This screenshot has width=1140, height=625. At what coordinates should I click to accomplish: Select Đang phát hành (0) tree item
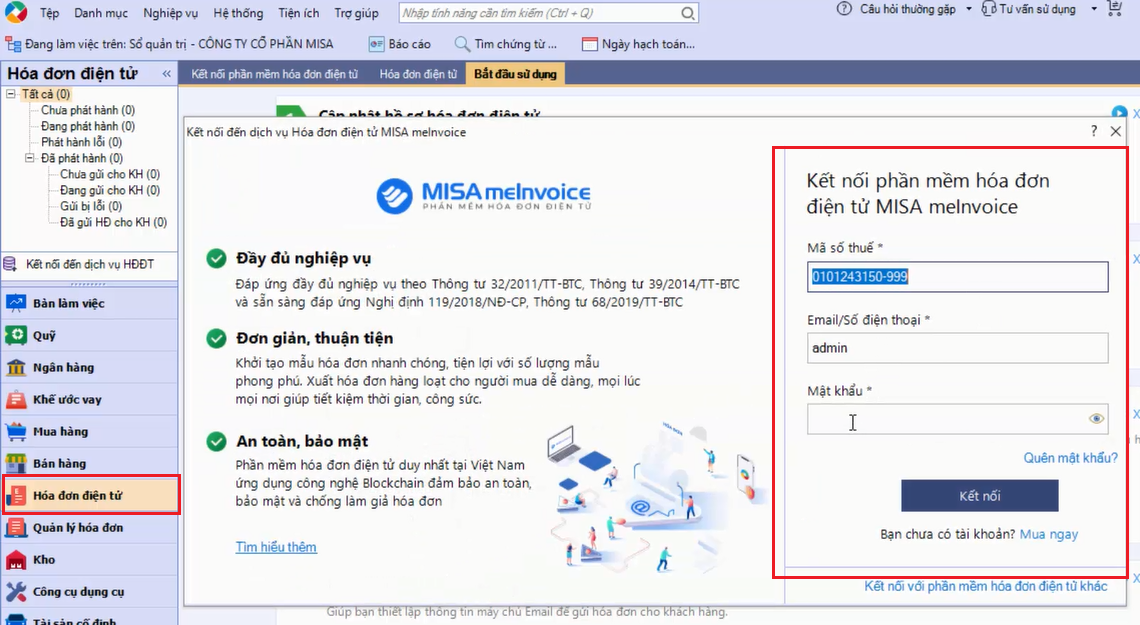88,126
